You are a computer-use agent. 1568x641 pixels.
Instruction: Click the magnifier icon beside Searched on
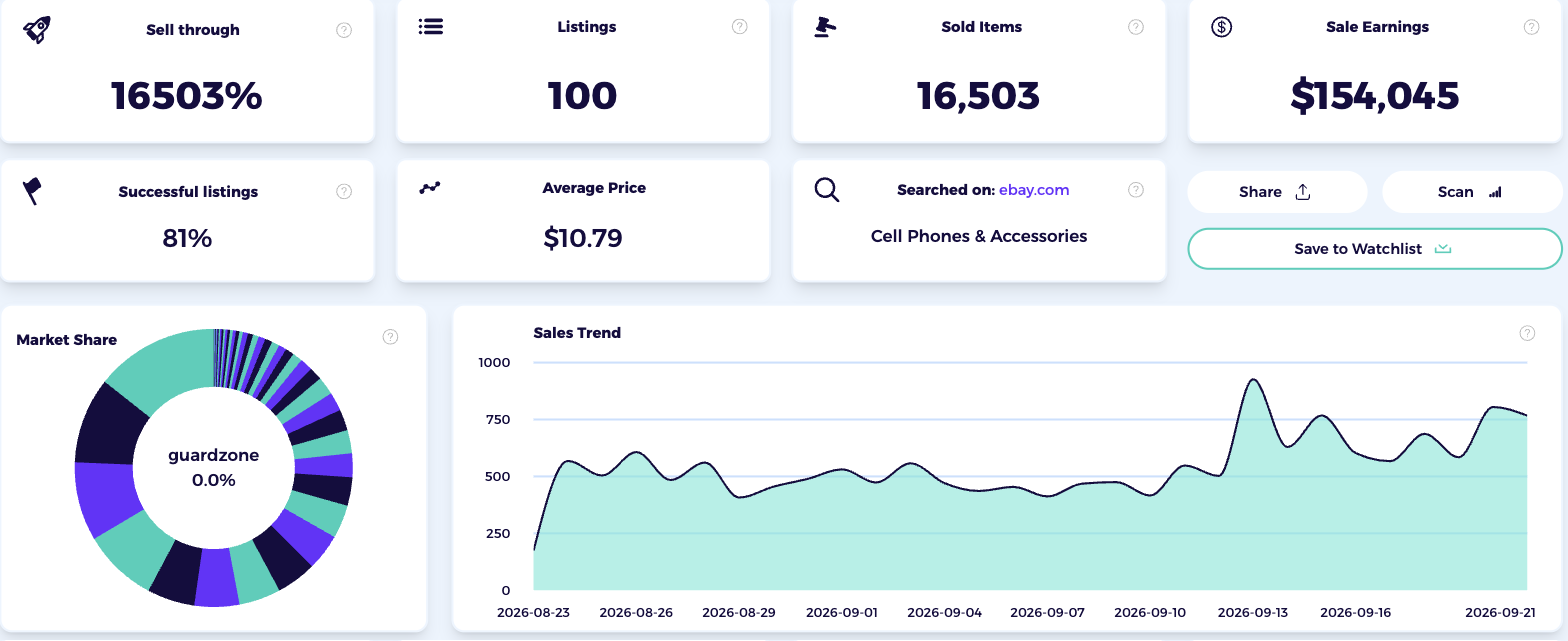pyautogui.click(x=827, y=189)
